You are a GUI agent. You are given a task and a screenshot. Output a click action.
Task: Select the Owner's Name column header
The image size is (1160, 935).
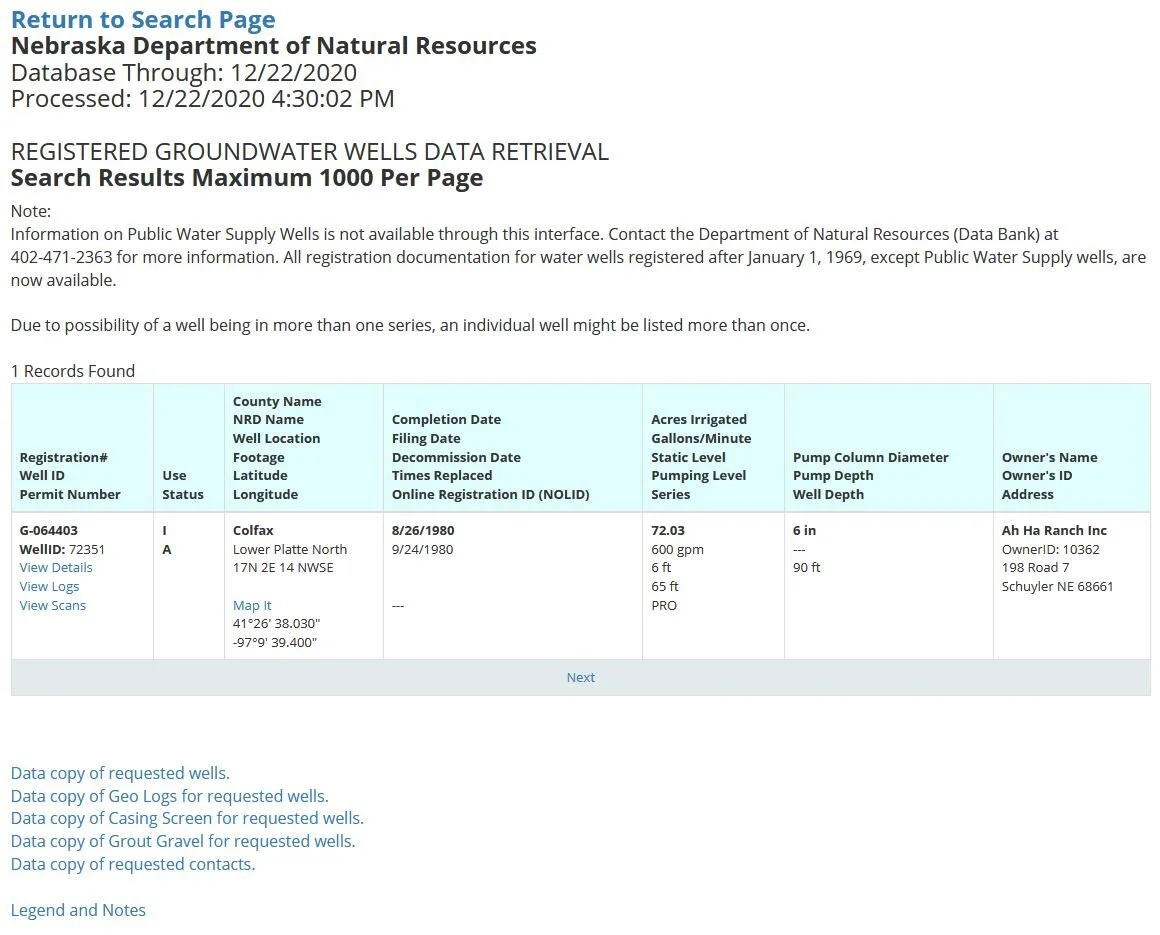coord(1050,457)
